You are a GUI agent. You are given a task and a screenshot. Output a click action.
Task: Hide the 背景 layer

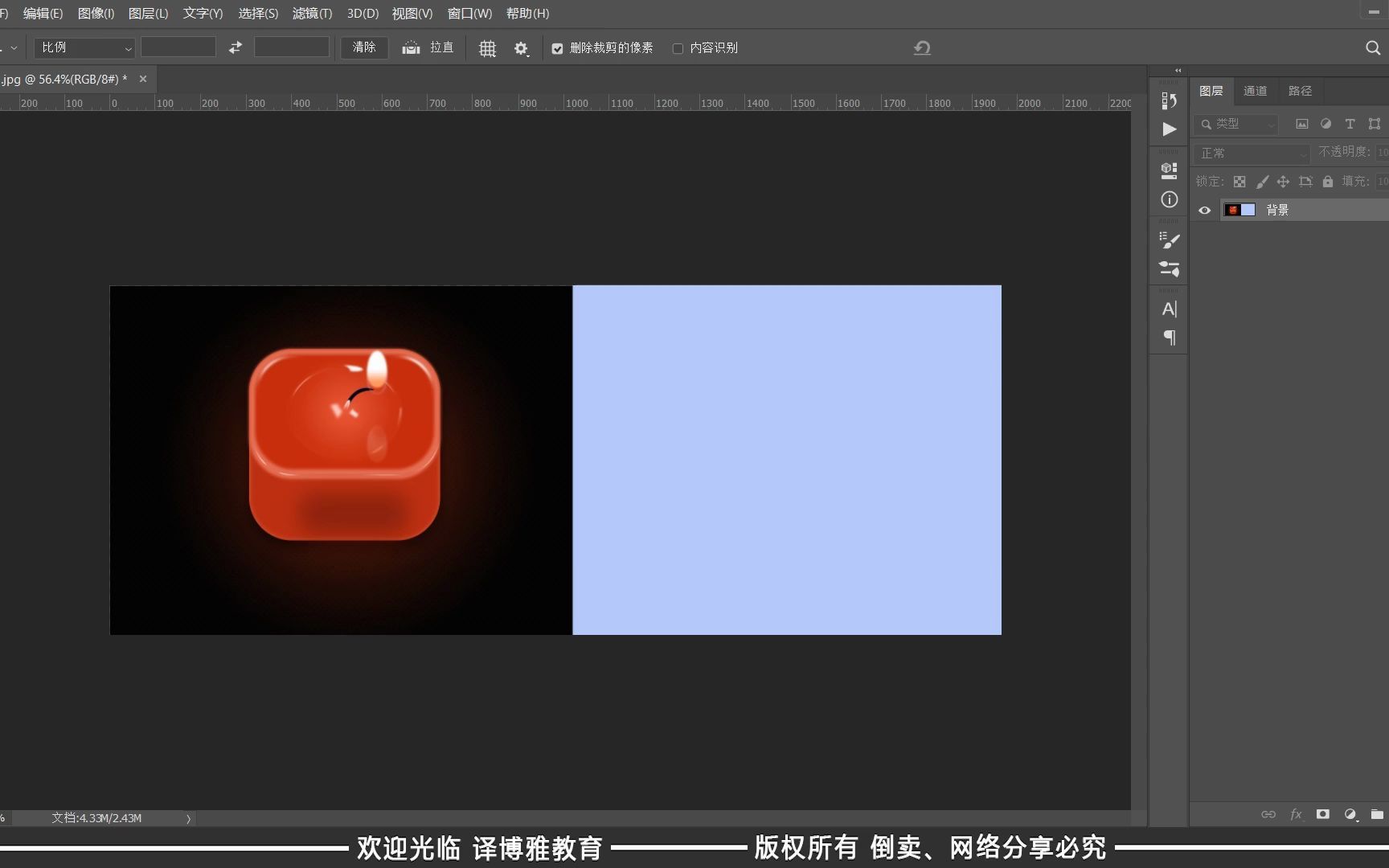tap(1205, 211)
